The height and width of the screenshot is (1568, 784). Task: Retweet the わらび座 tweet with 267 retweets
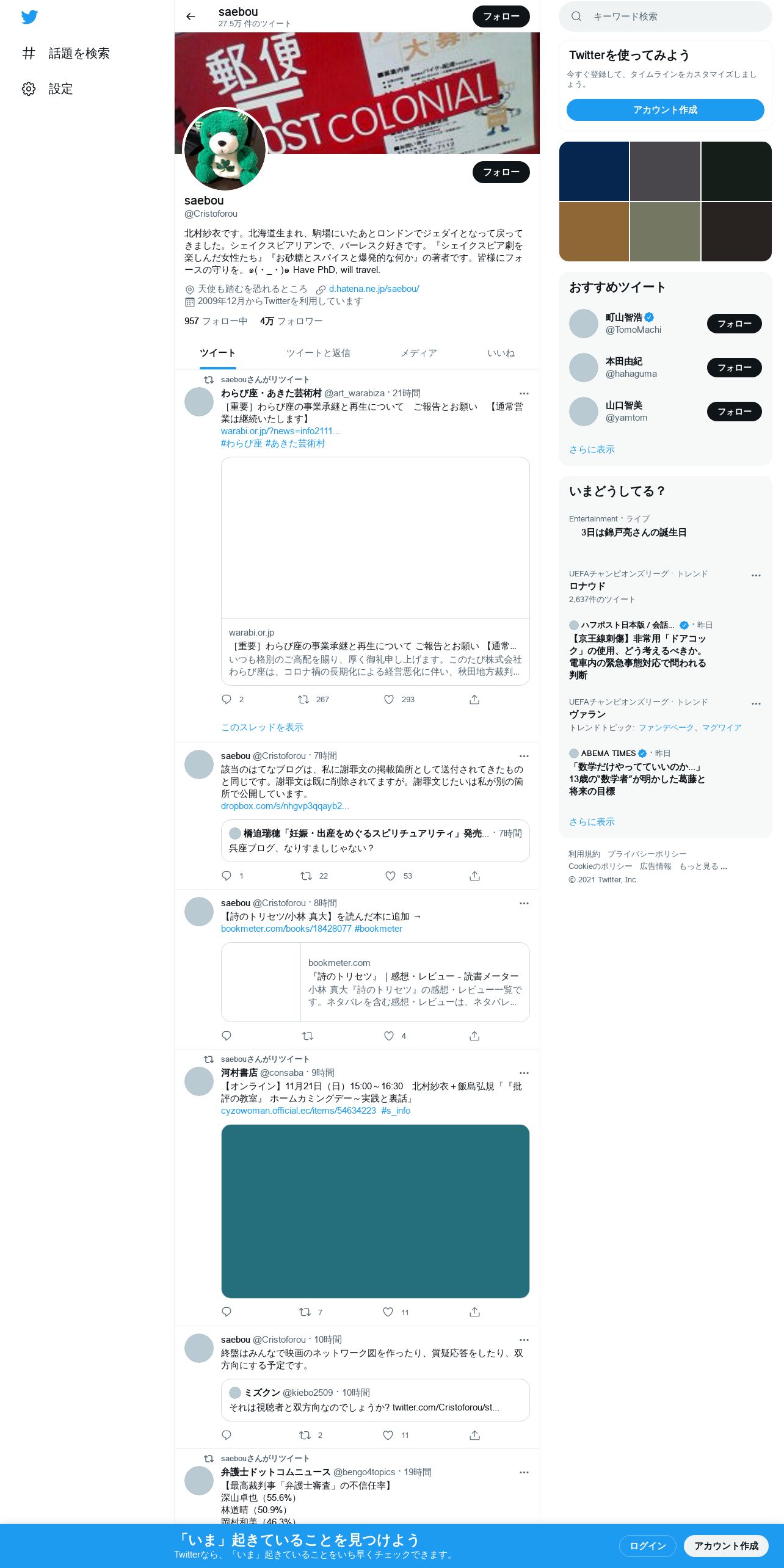[303, 699]
